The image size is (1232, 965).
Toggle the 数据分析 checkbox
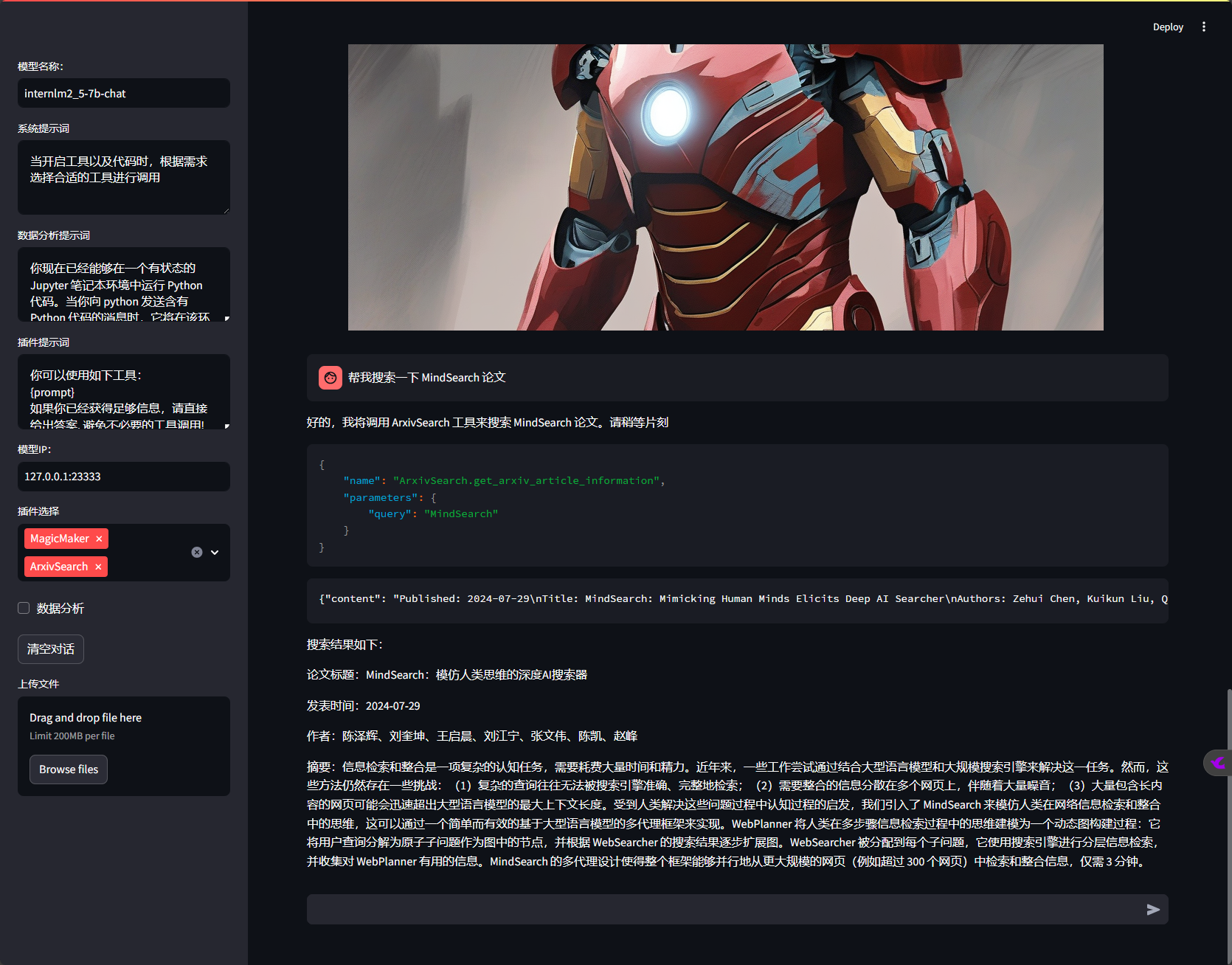pos(24,608)
